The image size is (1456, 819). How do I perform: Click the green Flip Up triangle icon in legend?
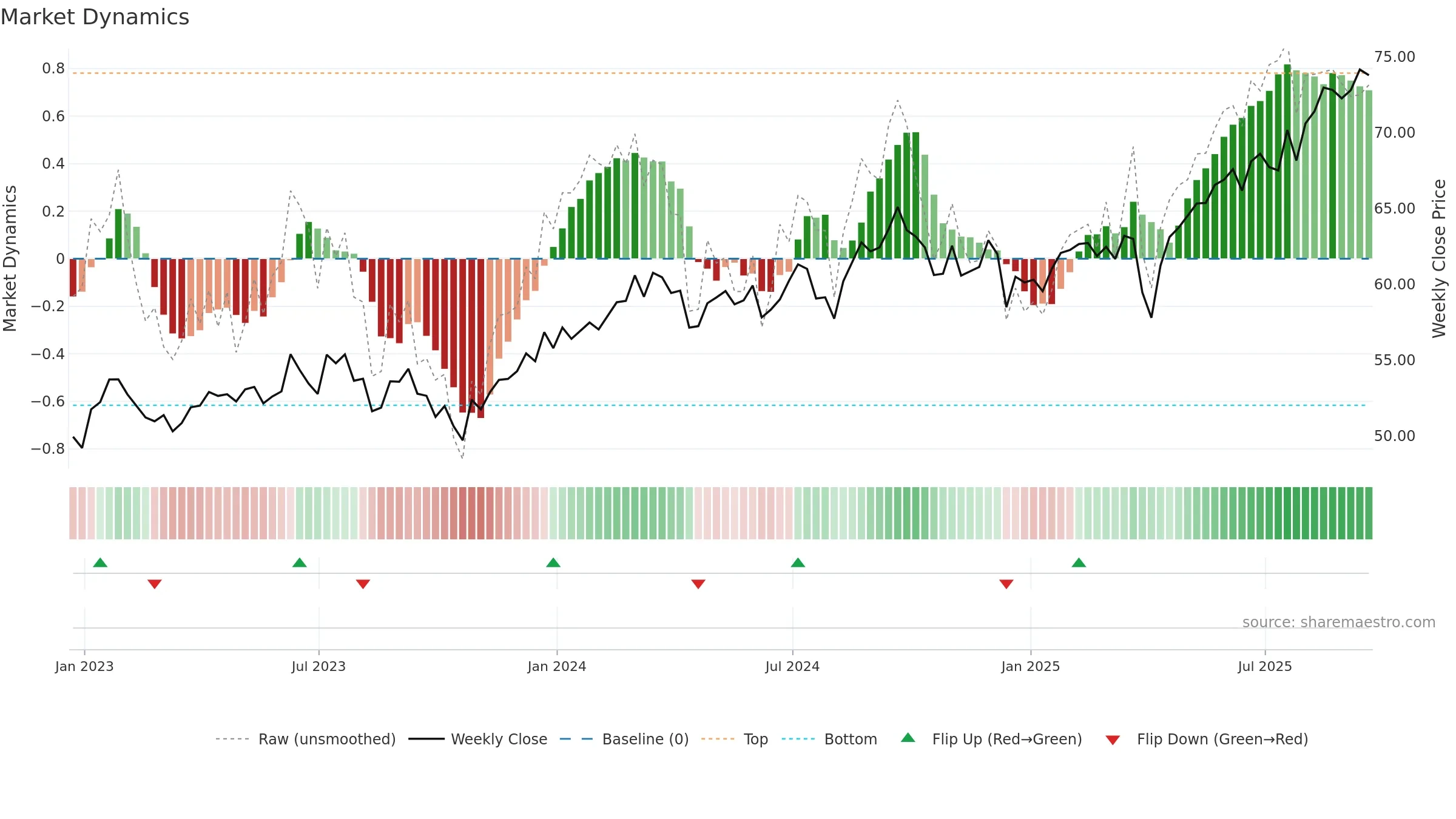[x=908, y=738]
